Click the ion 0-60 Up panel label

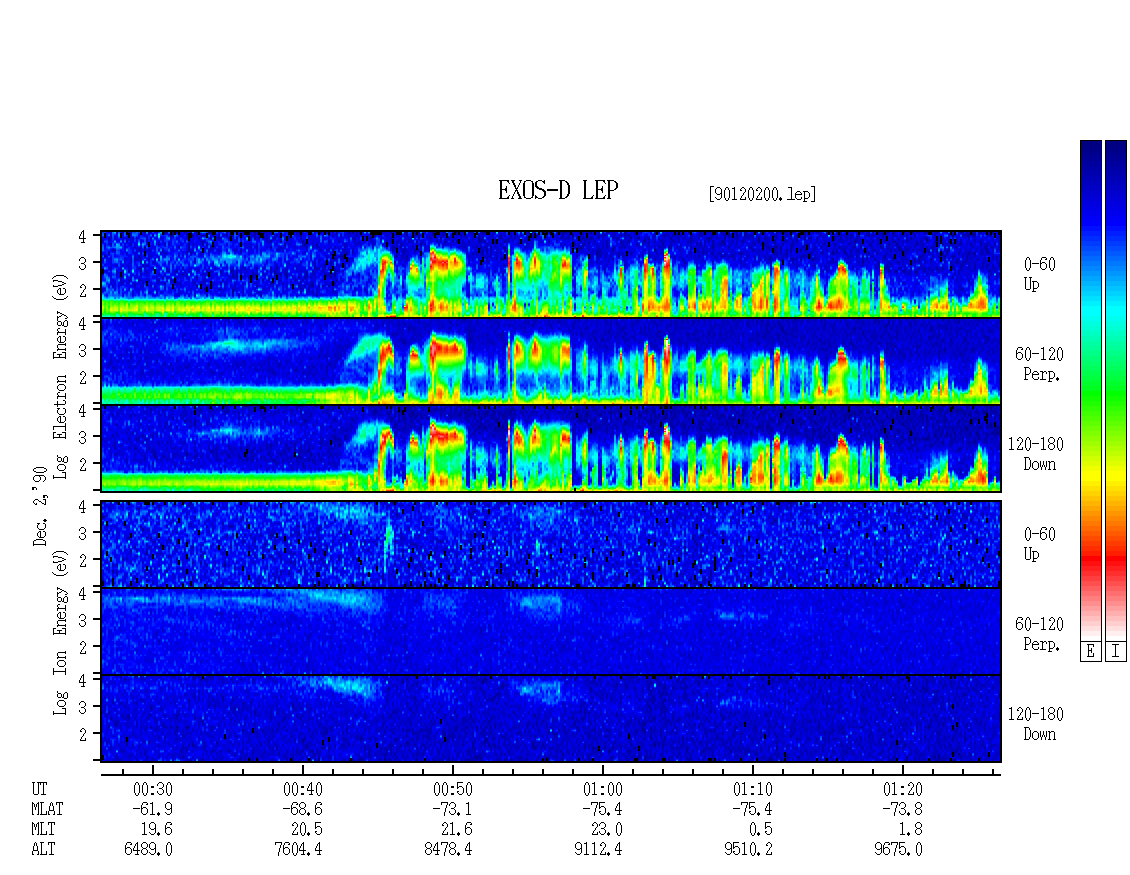[1039, 544]
